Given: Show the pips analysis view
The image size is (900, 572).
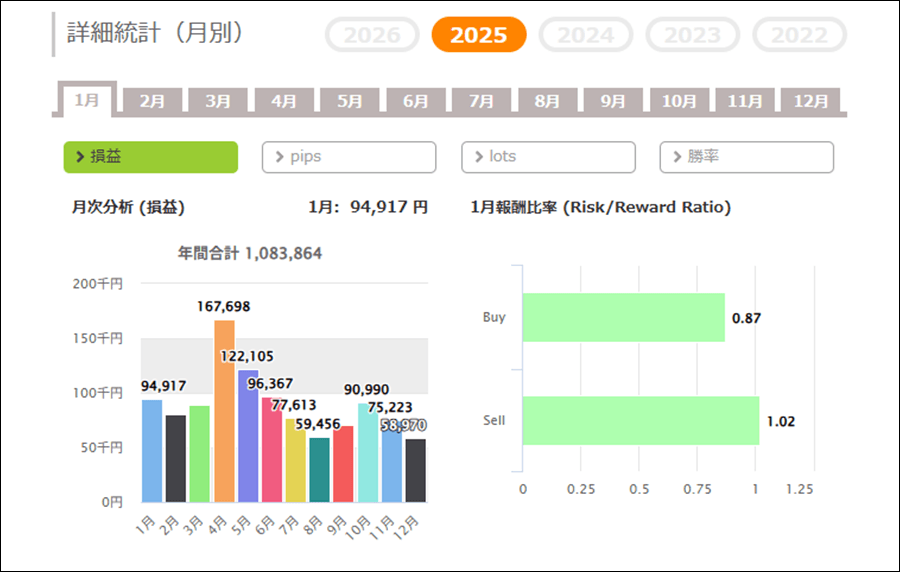Looking at the screenshot, I should point(349,157).
